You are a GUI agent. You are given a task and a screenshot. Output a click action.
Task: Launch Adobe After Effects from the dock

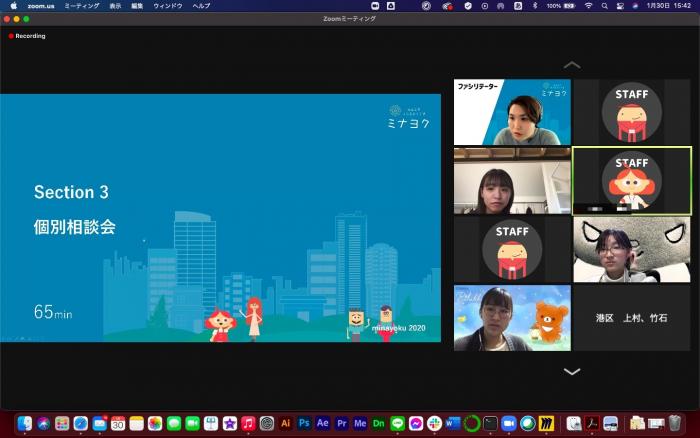click(x=323, y=423)
